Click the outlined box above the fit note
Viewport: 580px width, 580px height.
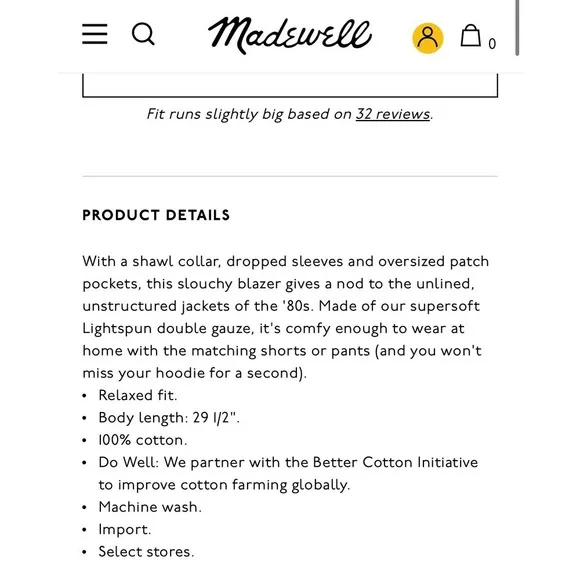(290, 85)
